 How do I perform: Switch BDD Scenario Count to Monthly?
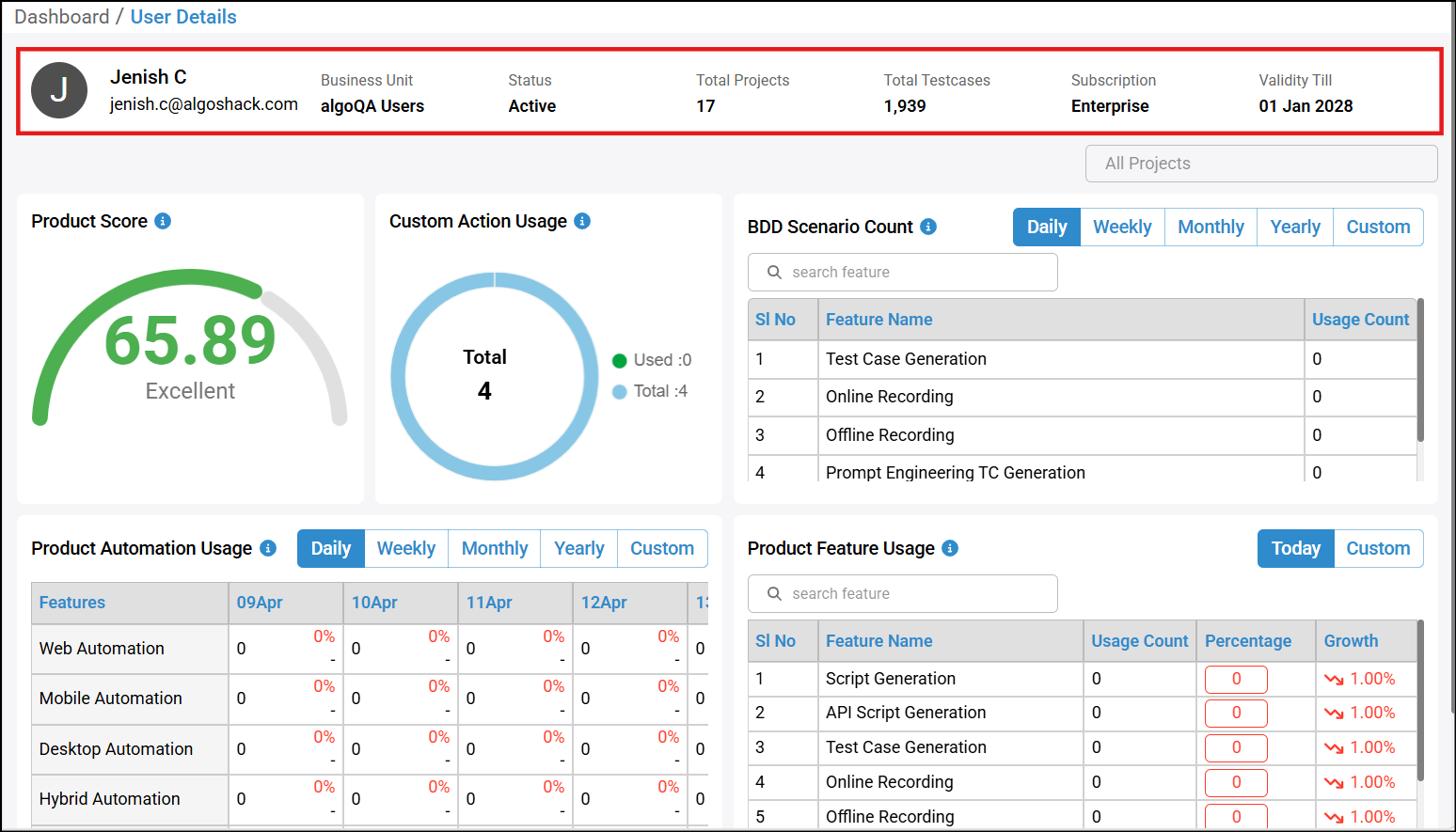point(1211,227)
